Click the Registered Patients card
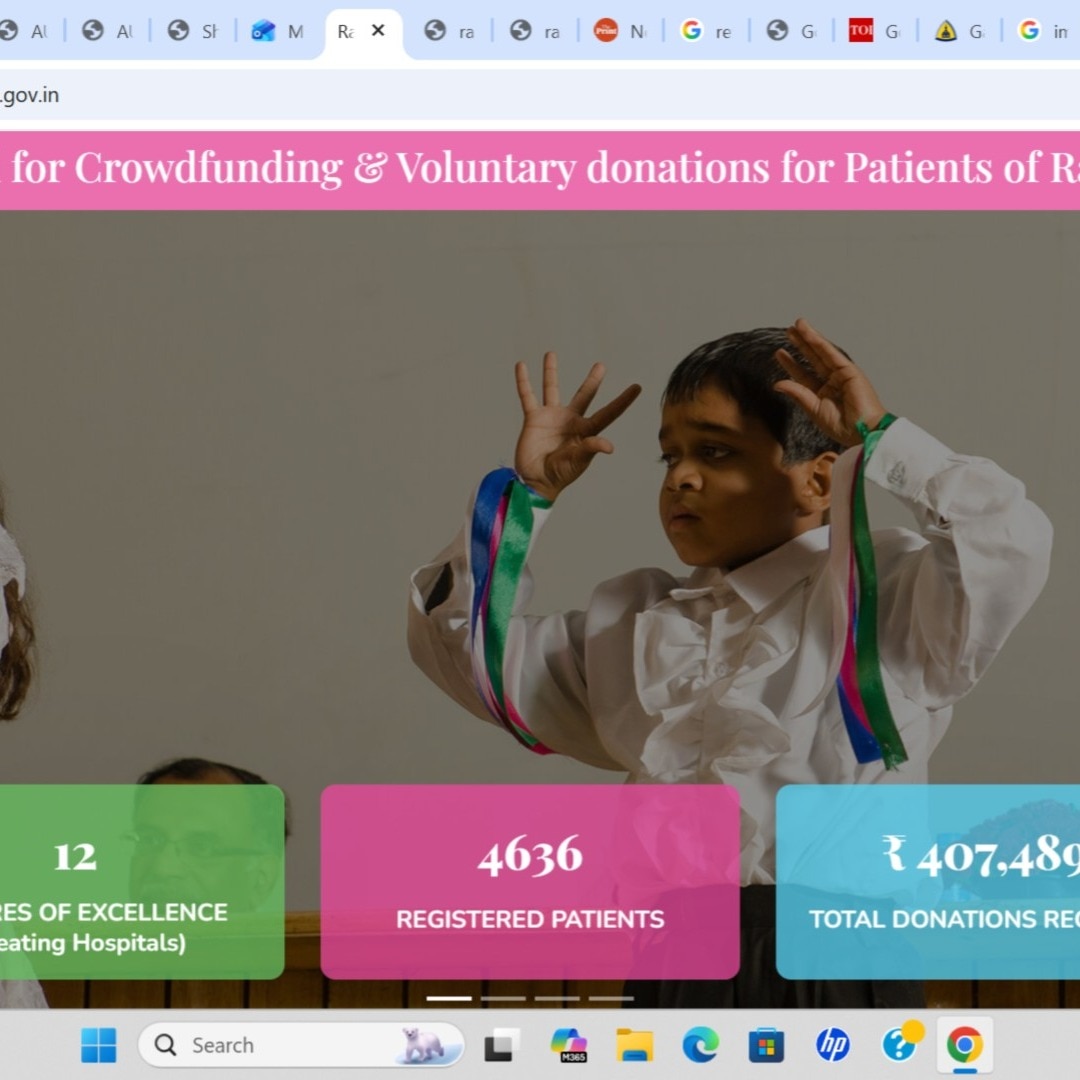 point(530,882)
